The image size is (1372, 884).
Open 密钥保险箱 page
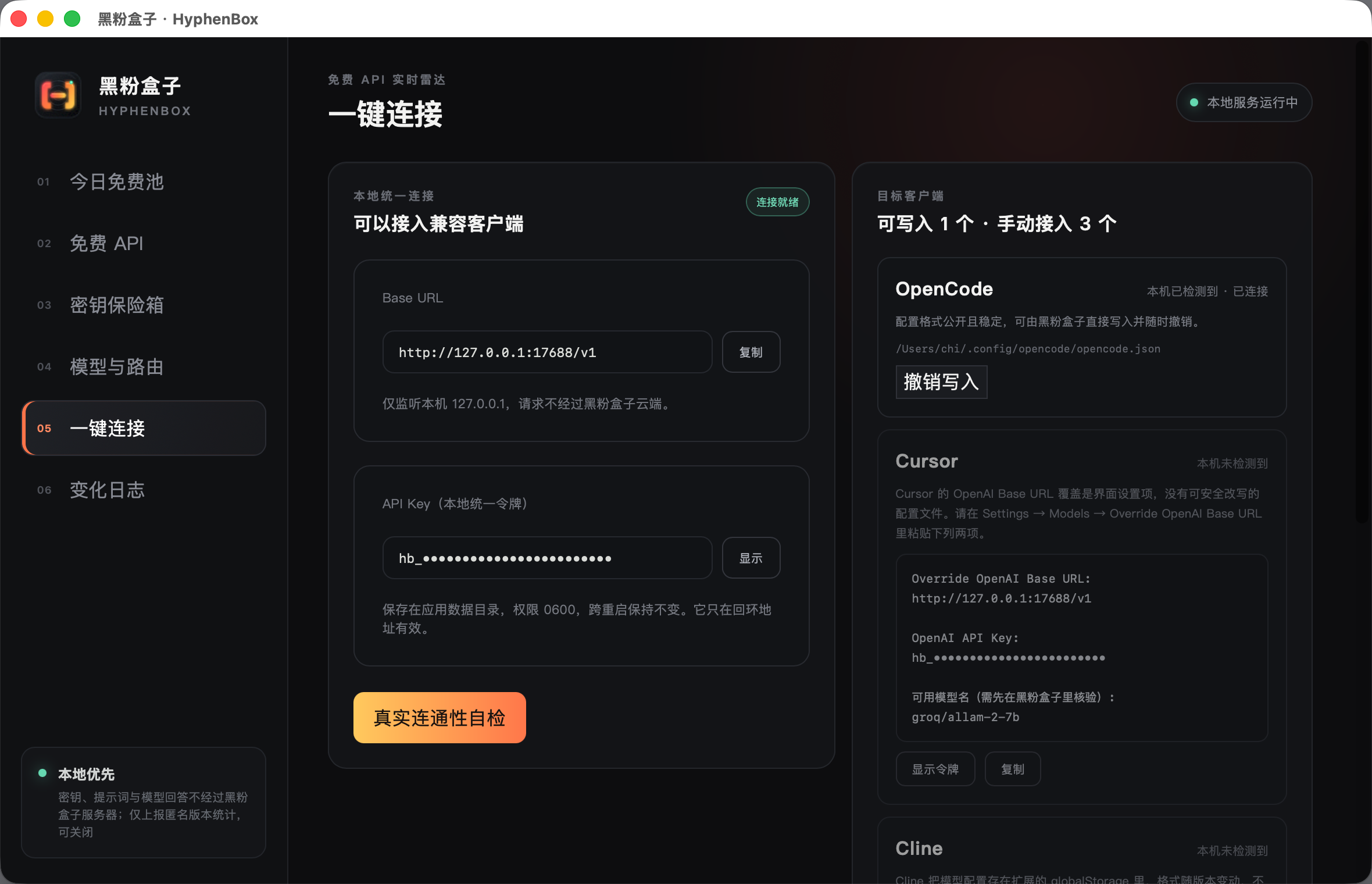coord(144,305)
